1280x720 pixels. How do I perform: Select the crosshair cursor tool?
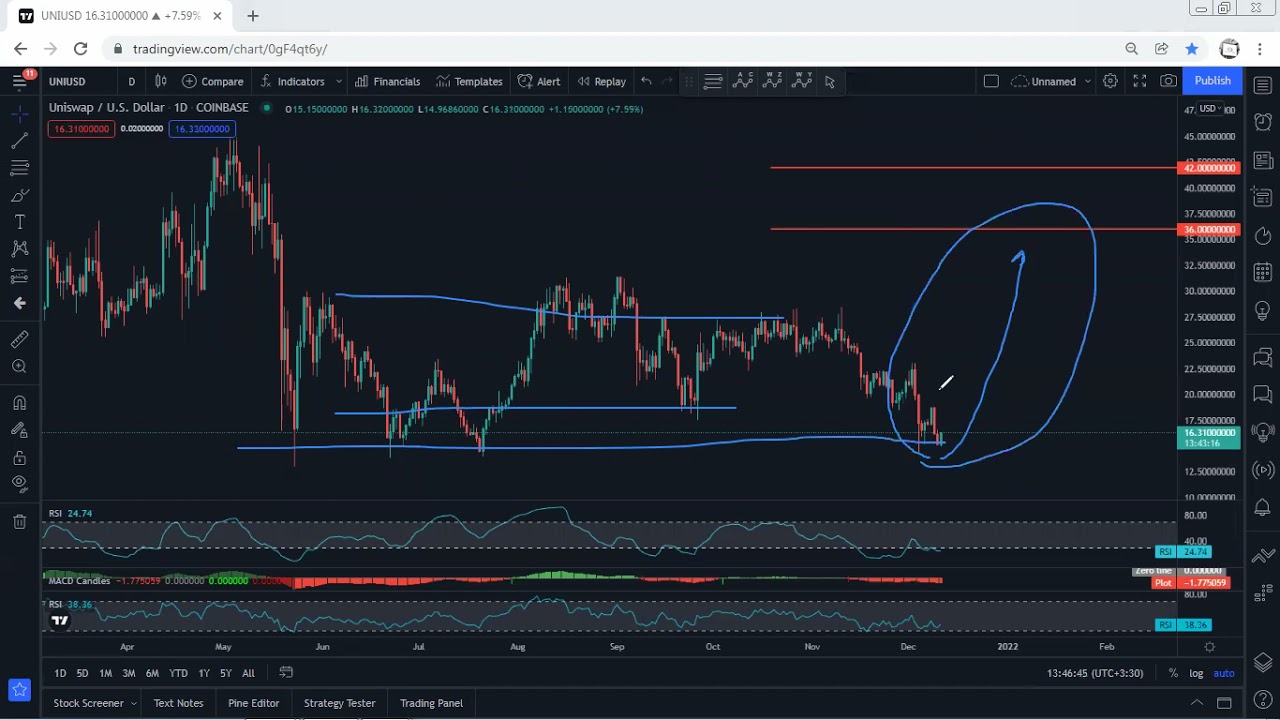[x=19, y=115]
